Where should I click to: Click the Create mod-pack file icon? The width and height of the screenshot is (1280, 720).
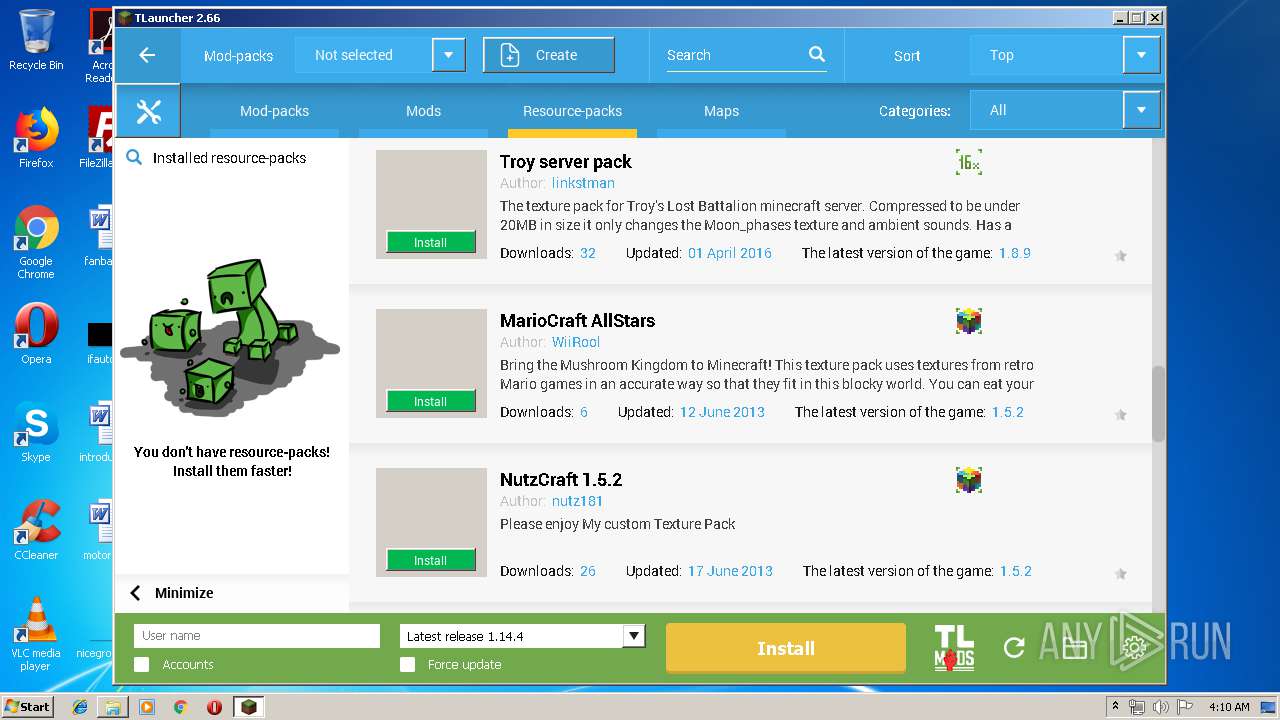(510, 55)
